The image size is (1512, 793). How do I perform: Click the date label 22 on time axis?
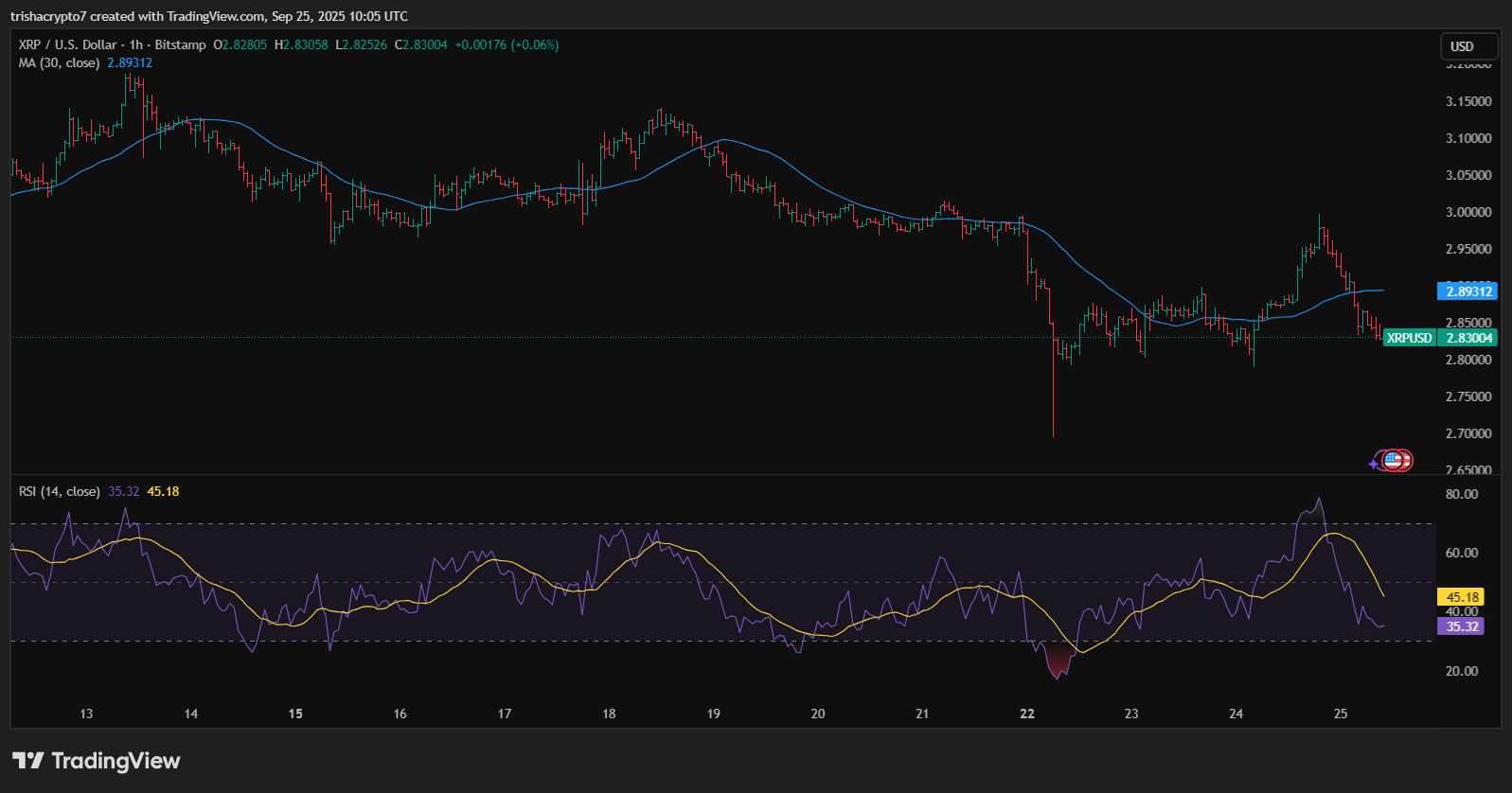(1027, 714)
